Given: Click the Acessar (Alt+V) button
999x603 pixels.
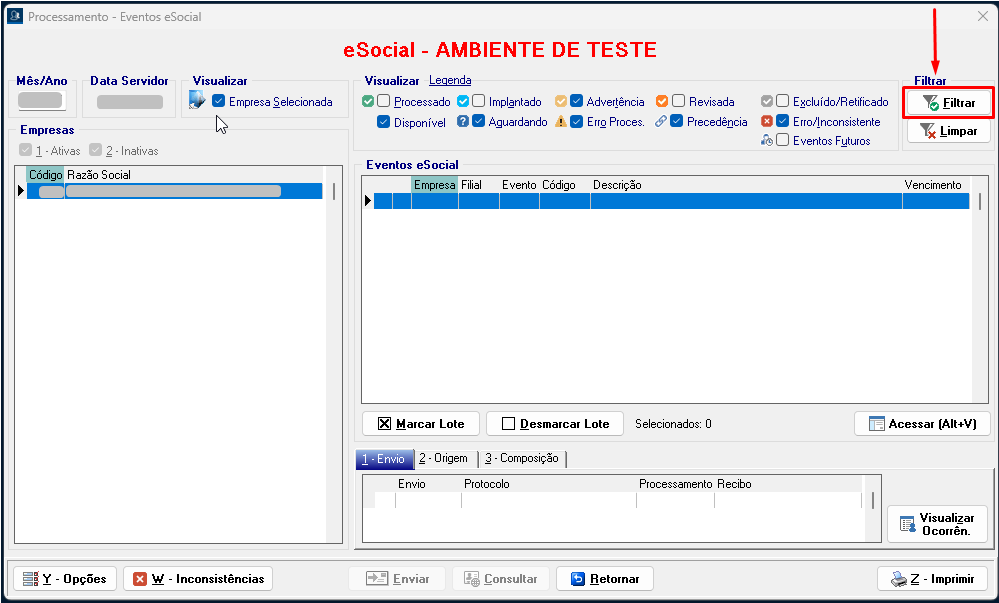Looking at the screenshot, I should (x=922, y=423).
